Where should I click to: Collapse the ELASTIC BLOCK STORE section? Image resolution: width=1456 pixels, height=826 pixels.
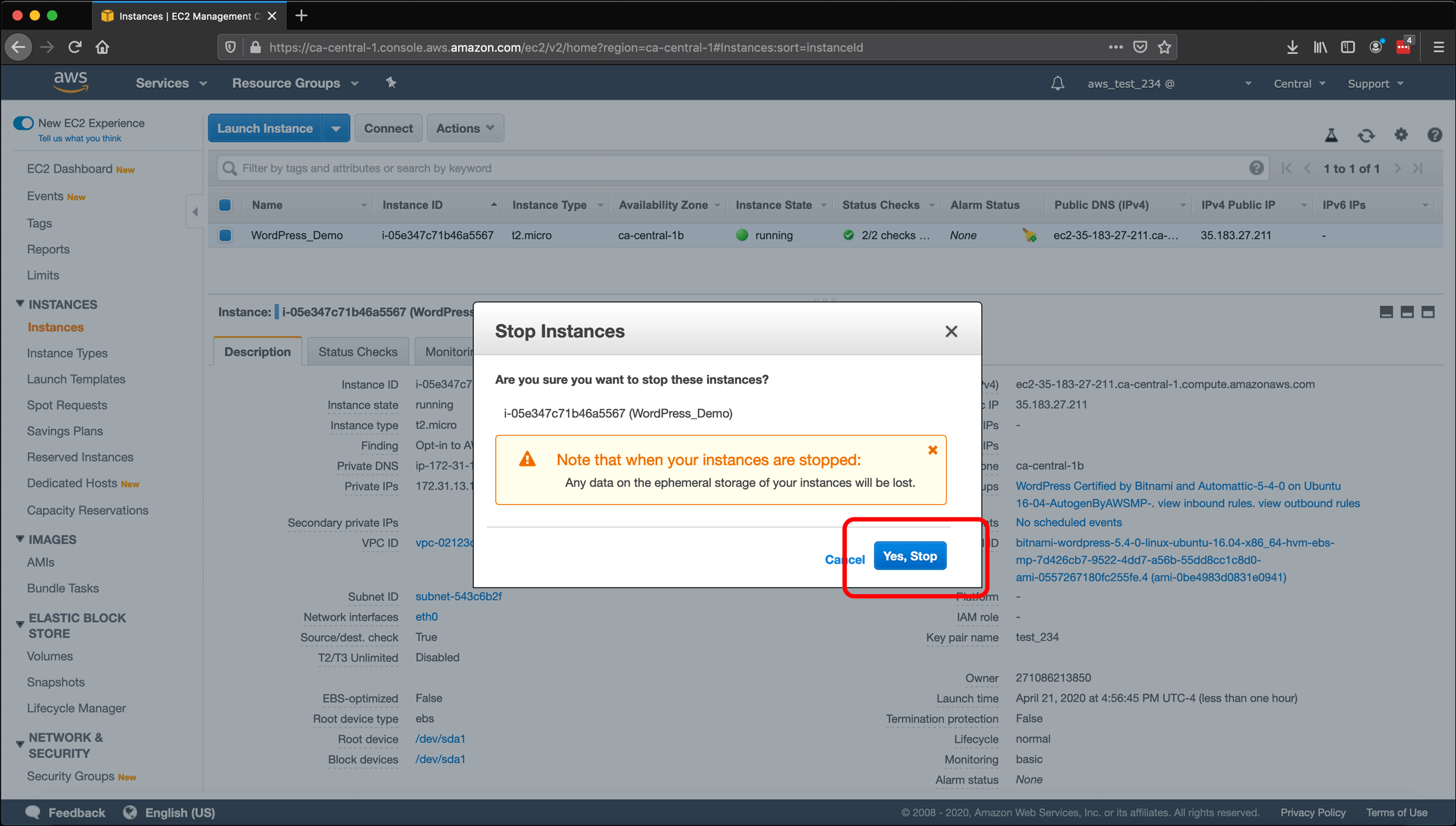click(20, 624)
